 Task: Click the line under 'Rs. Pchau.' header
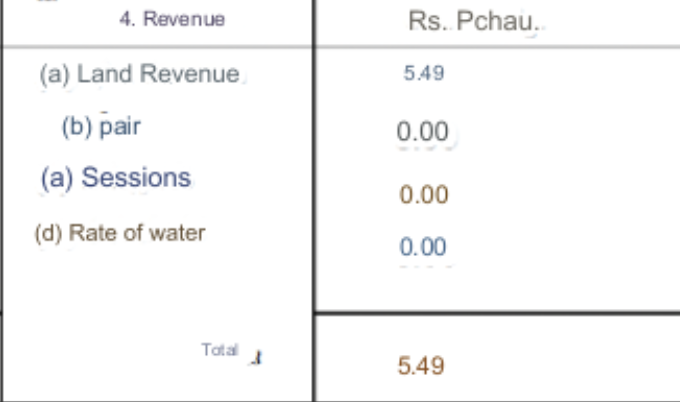pyautogui.click(x=500, y=46)
